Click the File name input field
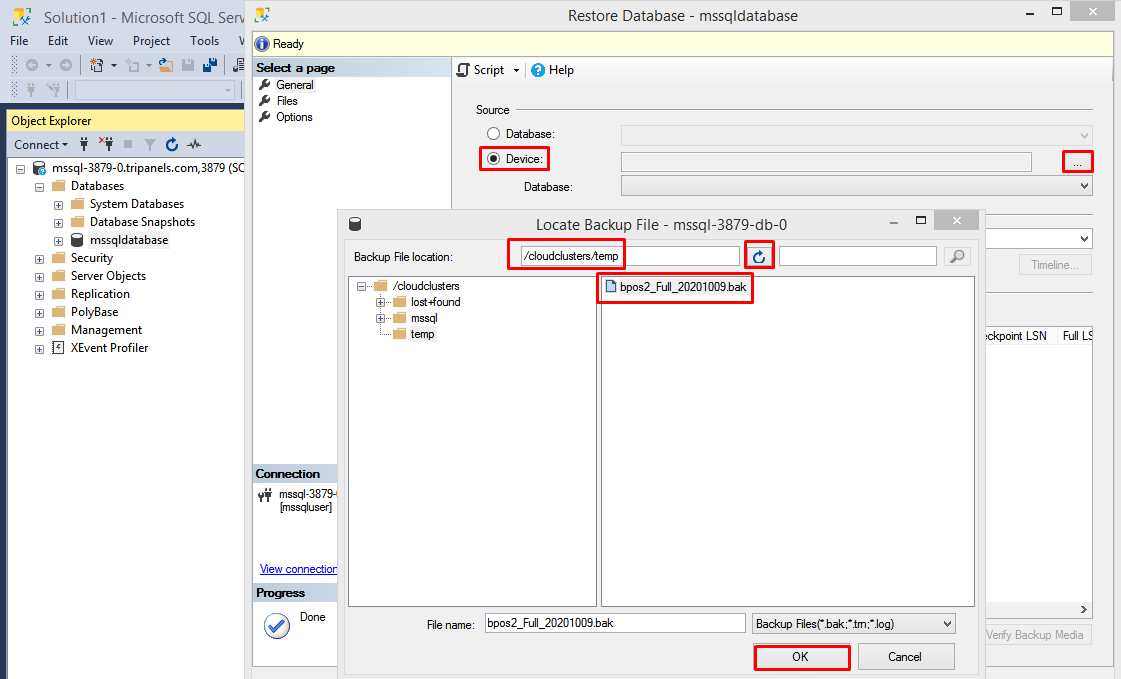 point(614,624)
